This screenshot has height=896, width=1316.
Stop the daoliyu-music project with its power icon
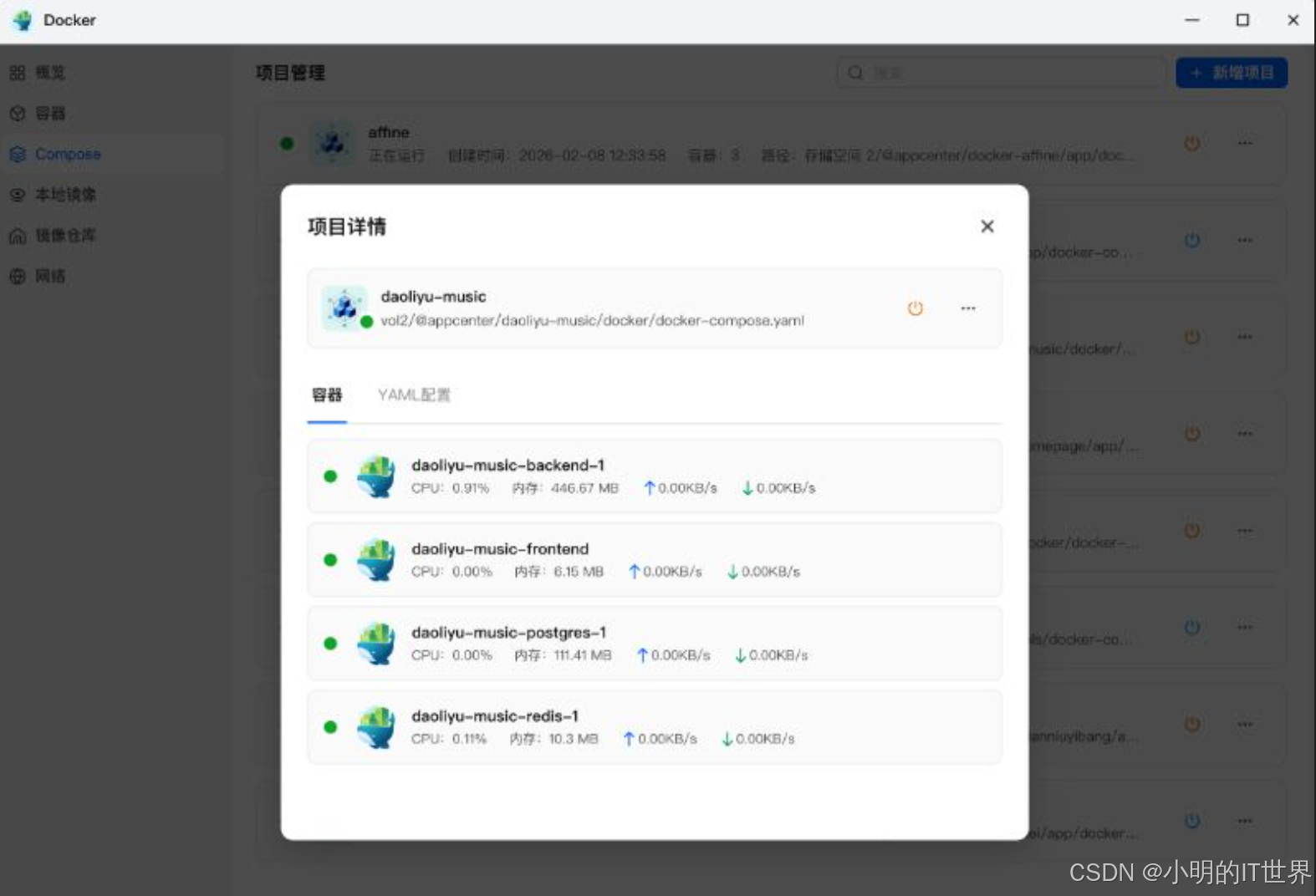916,308
